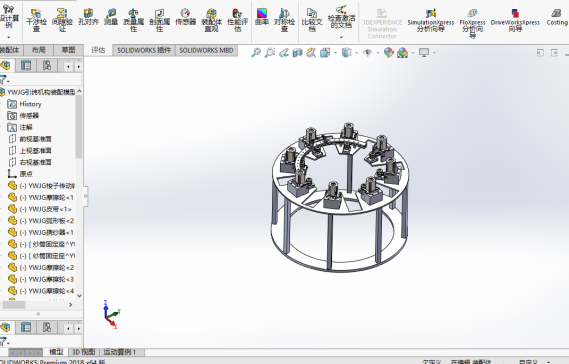The image size is (569, 364).
Task: Click the feature tree horizontal scrollbar
Action: pyautogui.click(x=14, y=305)
